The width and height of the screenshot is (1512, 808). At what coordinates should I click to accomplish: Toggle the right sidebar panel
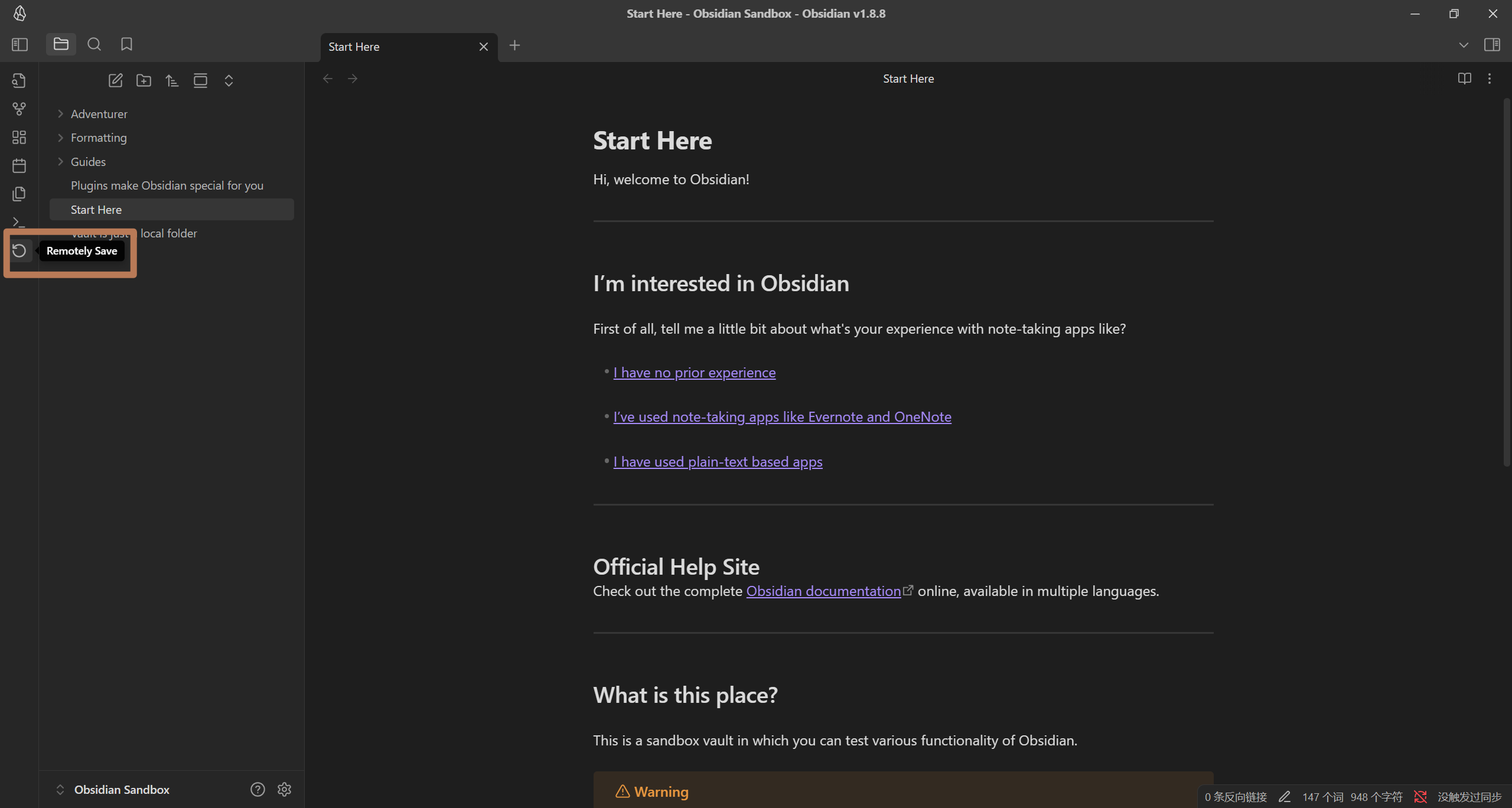pyautogui.click(x=1492, y=45)
